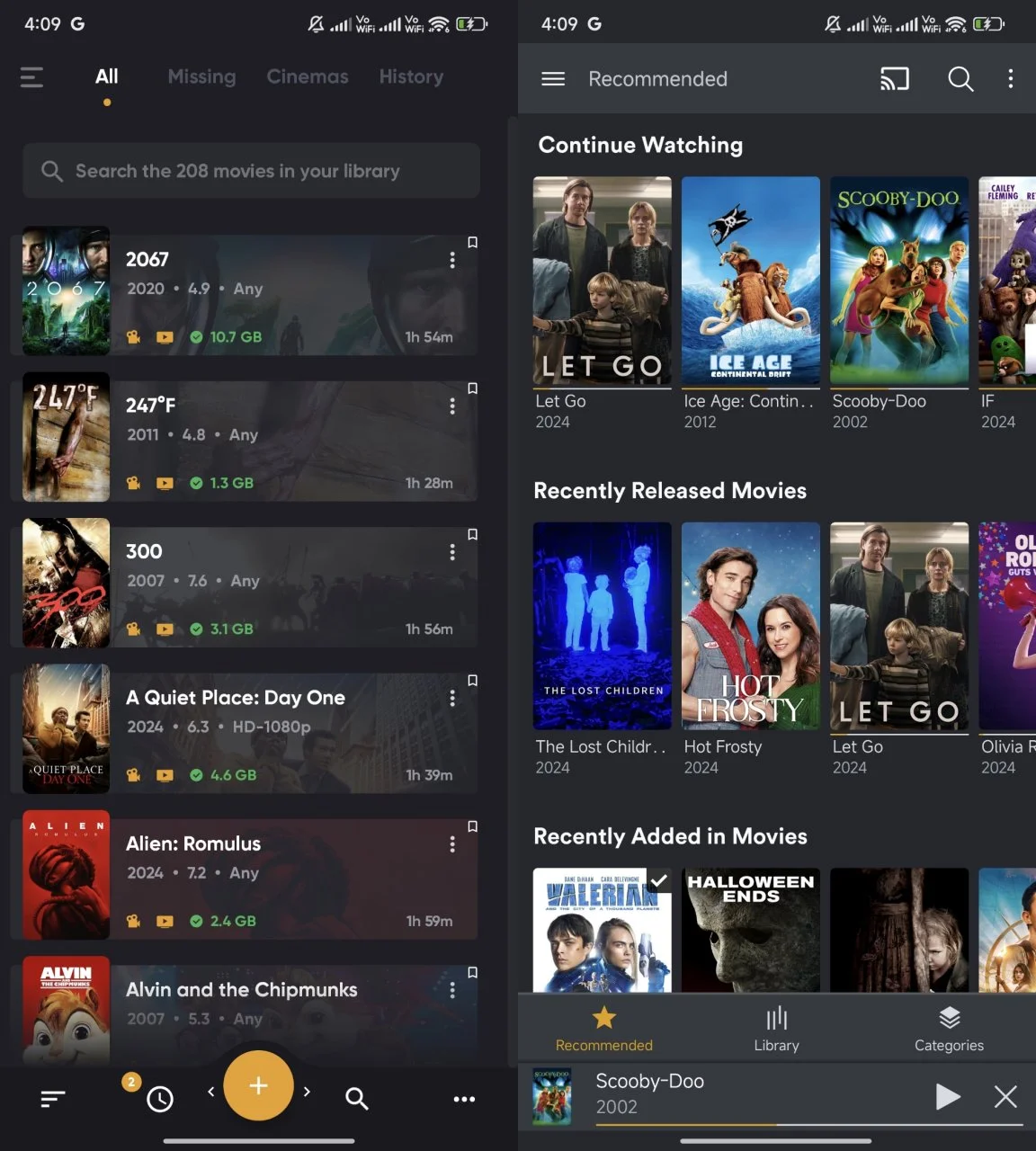Toggle the bookmark on 247°F
The height and width of the screenshot is (1151, 1036).
point(473,388)
